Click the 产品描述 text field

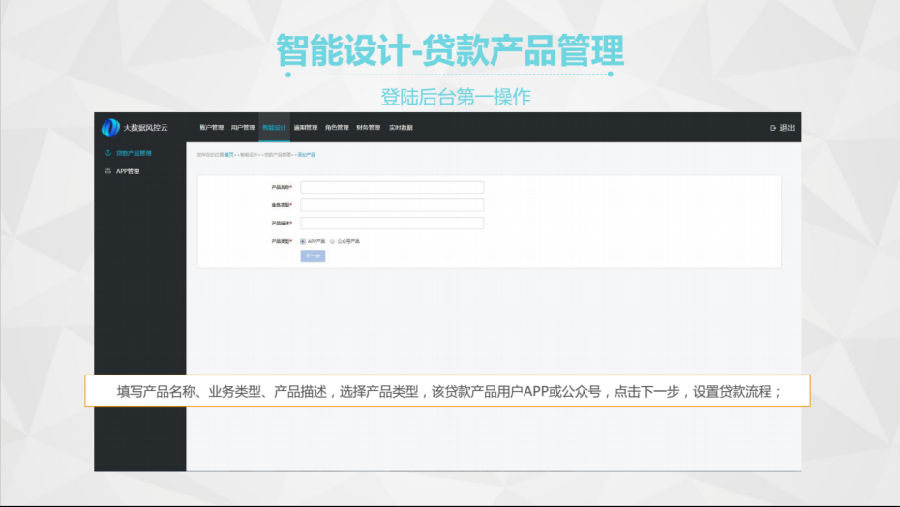tap(392, 223)
